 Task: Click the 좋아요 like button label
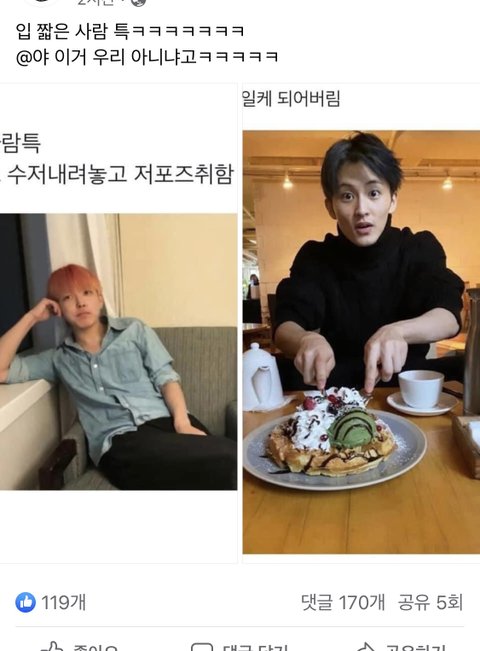pyautogui.click(x=95, y=648)
